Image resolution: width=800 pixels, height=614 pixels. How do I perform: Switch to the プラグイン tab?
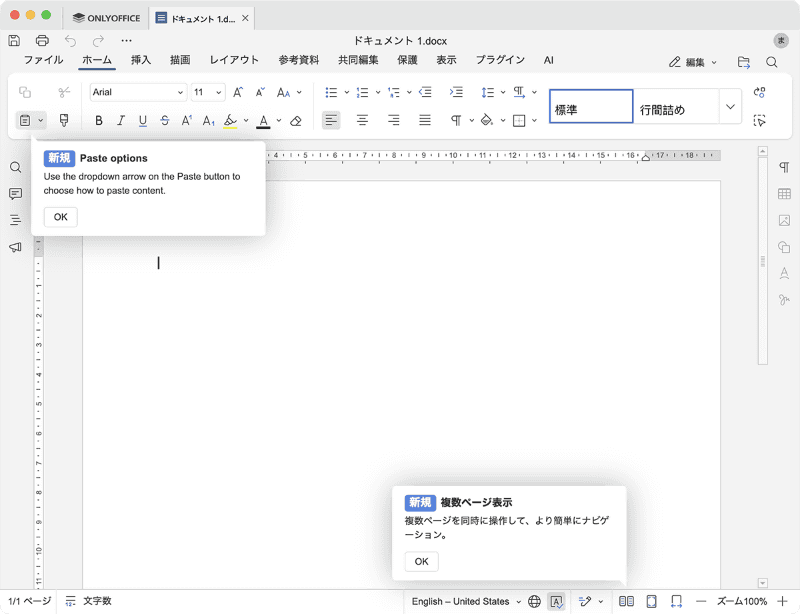[500, 60]
